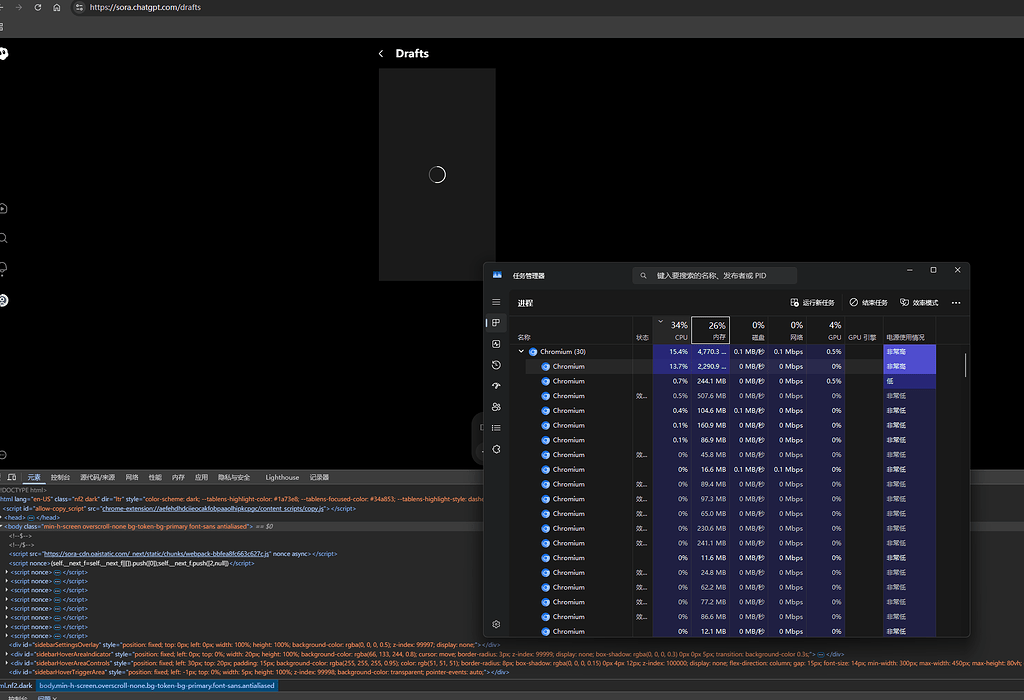Expand the sidebarHoverAreaControls div node
The width and height of the screenshot is (1024, 700).
[x=7, y=663]
